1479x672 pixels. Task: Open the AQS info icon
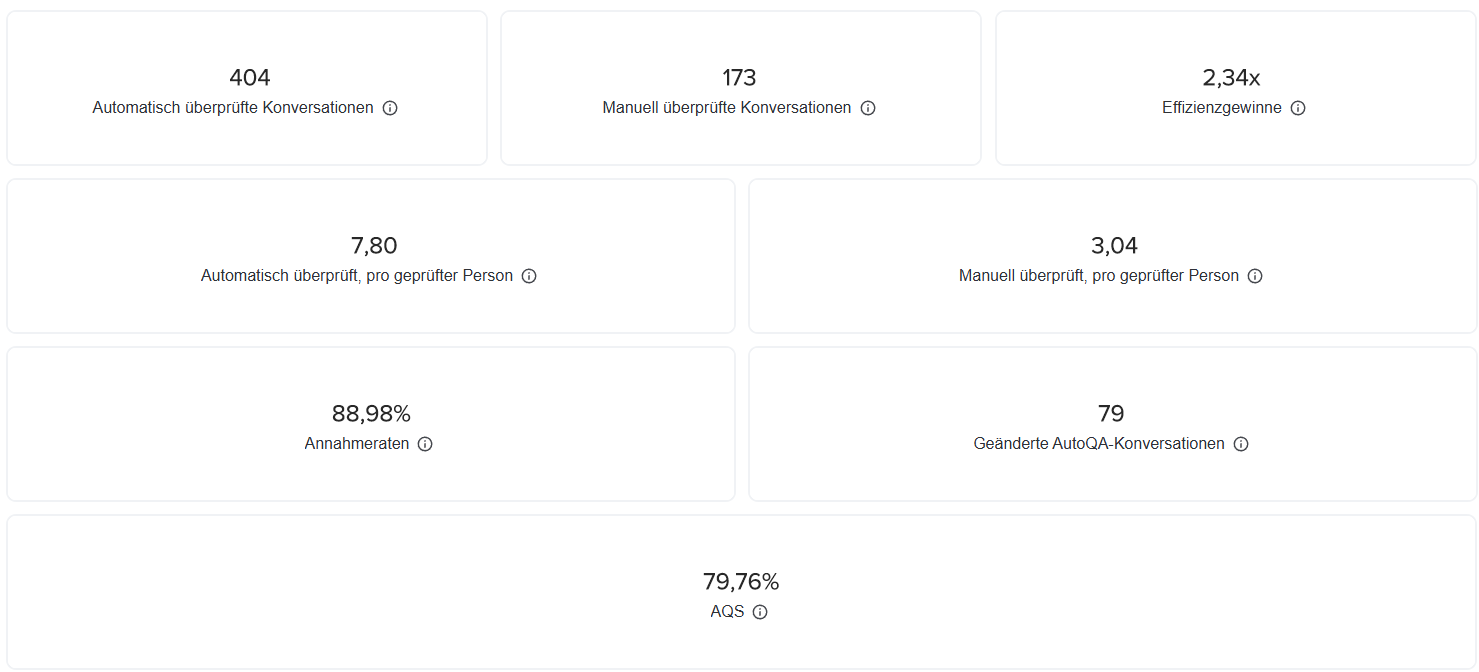tap(760, 612)
